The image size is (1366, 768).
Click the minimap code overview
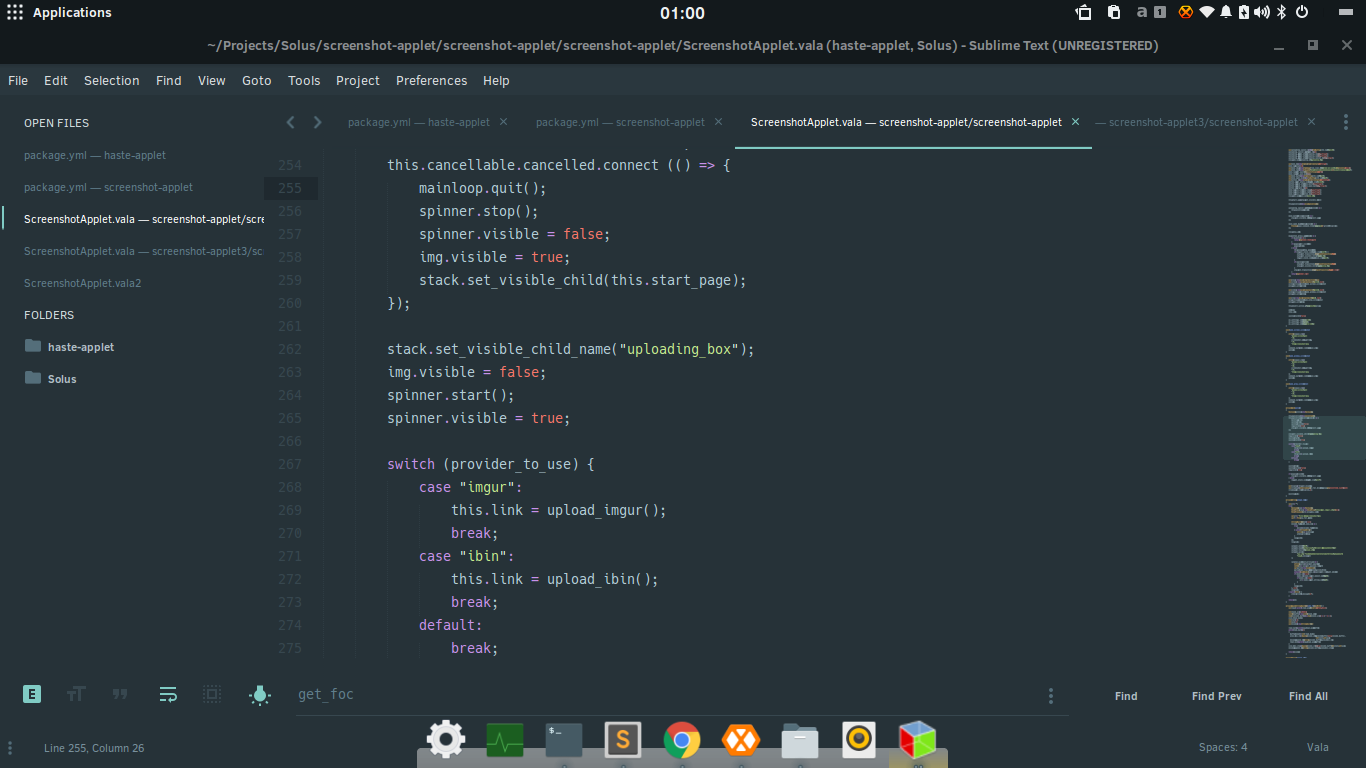(x=1324, y=402)
